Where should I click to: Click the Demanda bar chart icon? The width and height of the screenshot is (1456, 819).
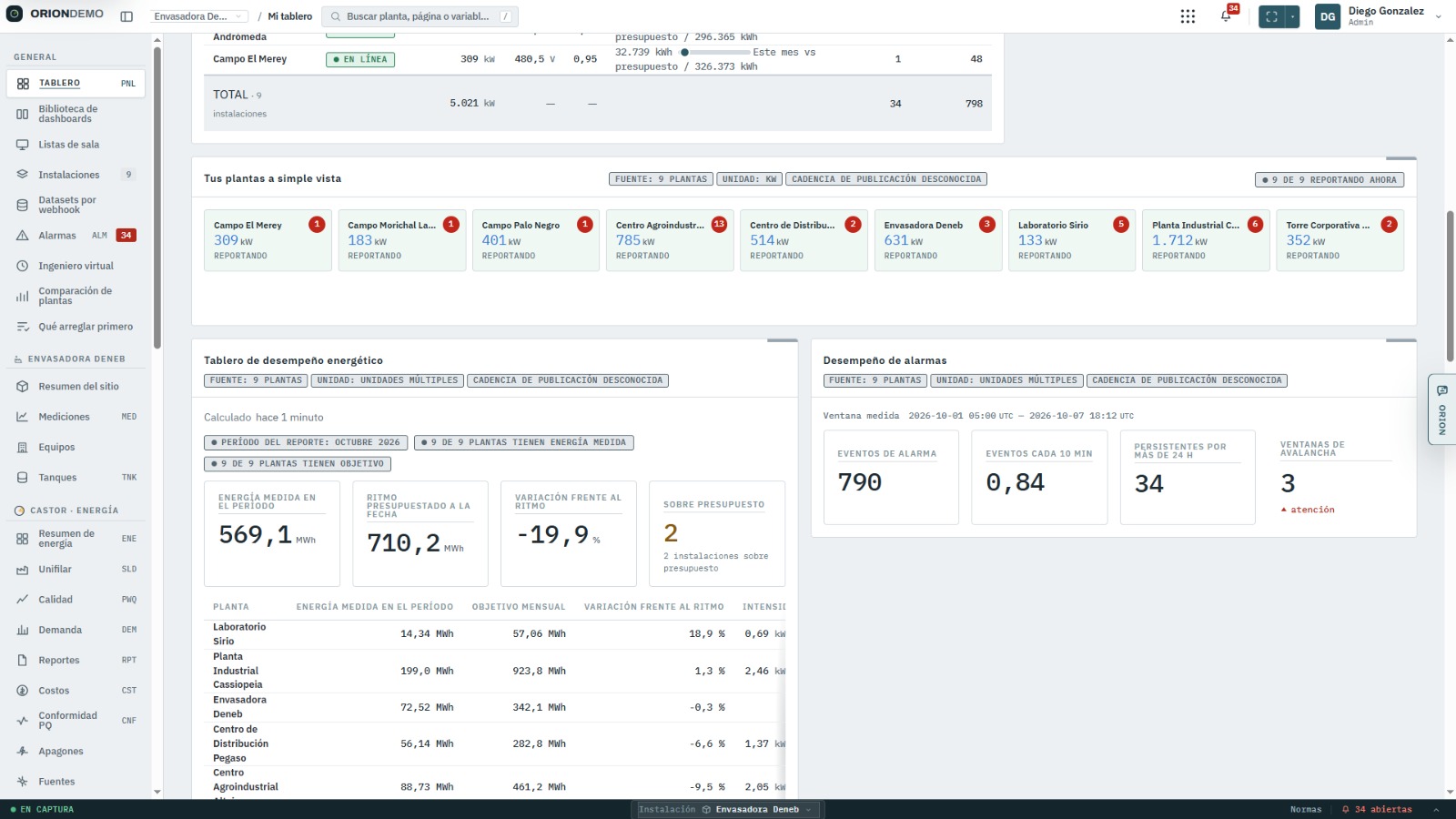[x=23, y=630]
